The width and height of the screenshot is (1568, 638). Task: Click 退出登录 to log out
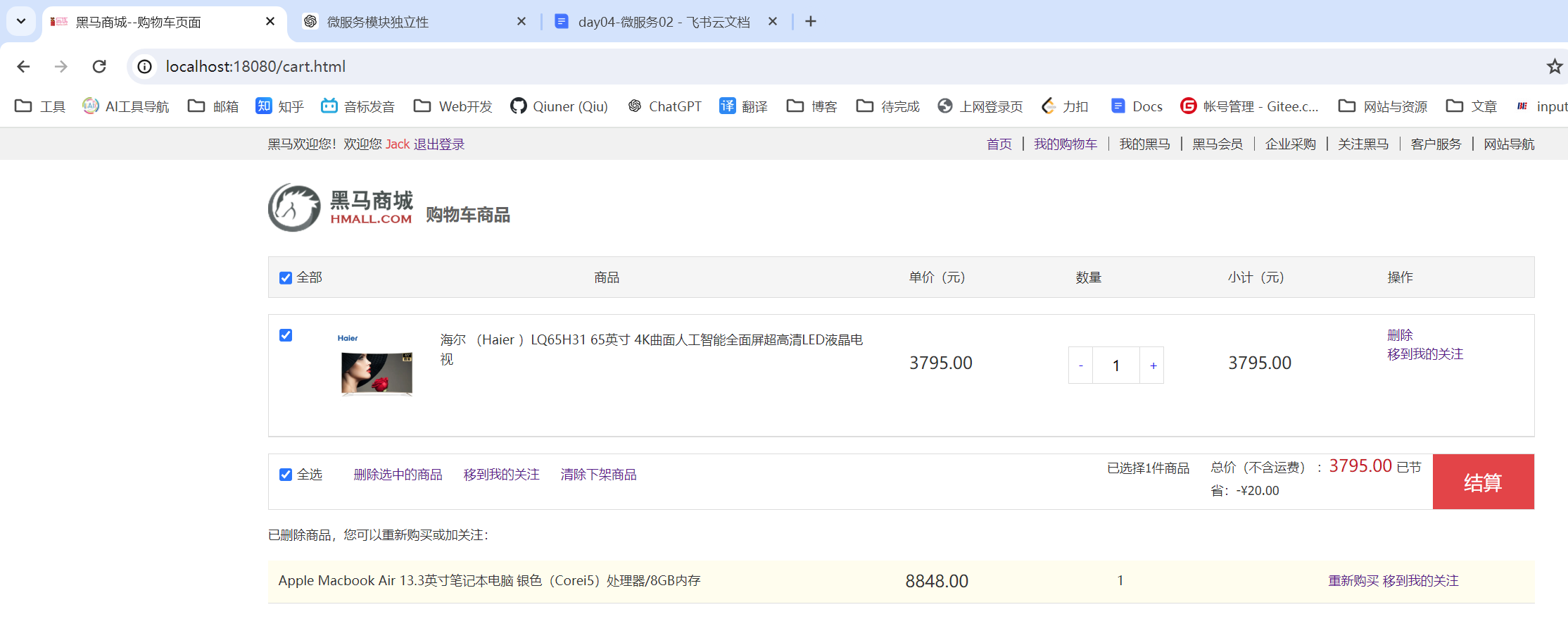(439, 144)
